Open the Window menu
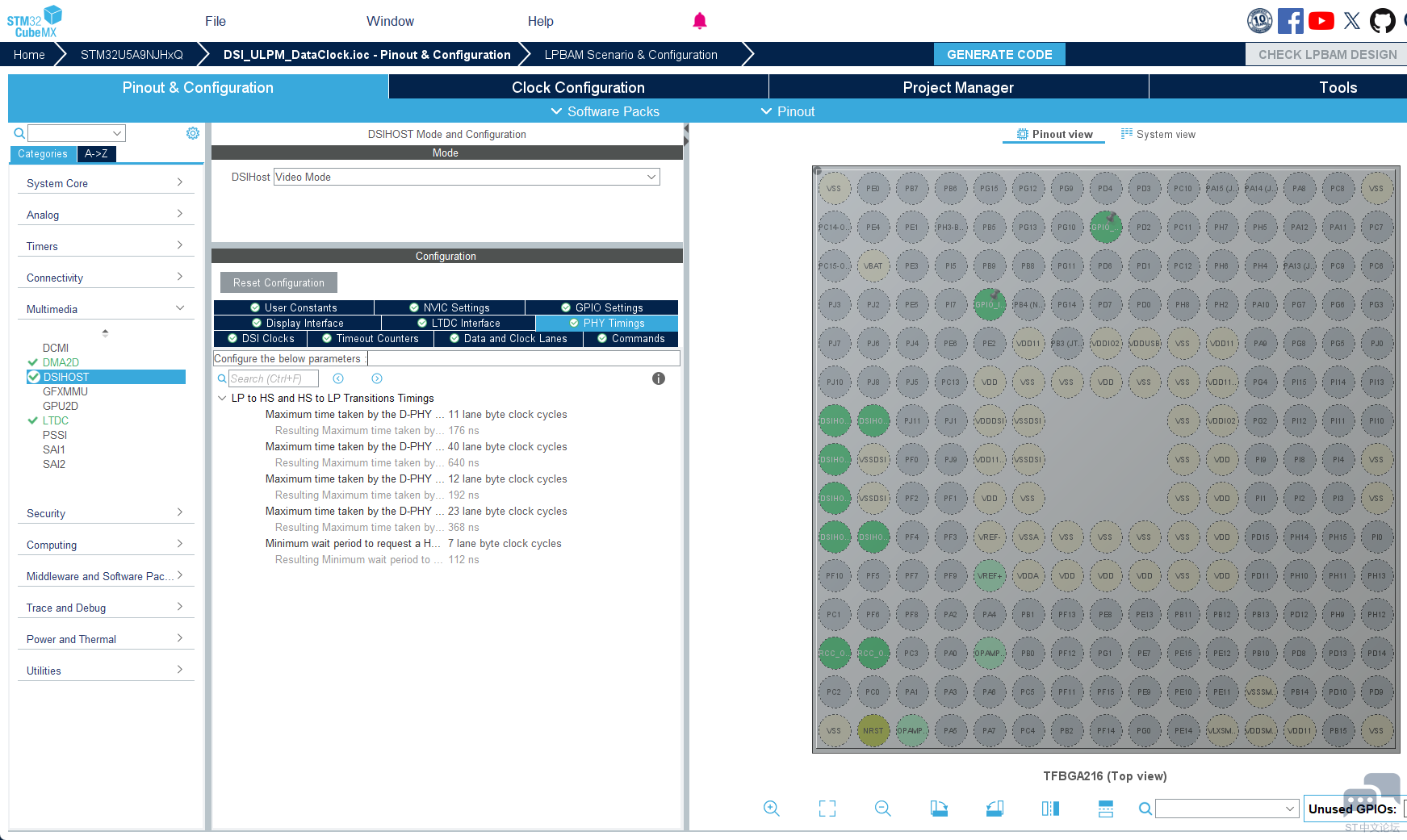 click(390, 21)
